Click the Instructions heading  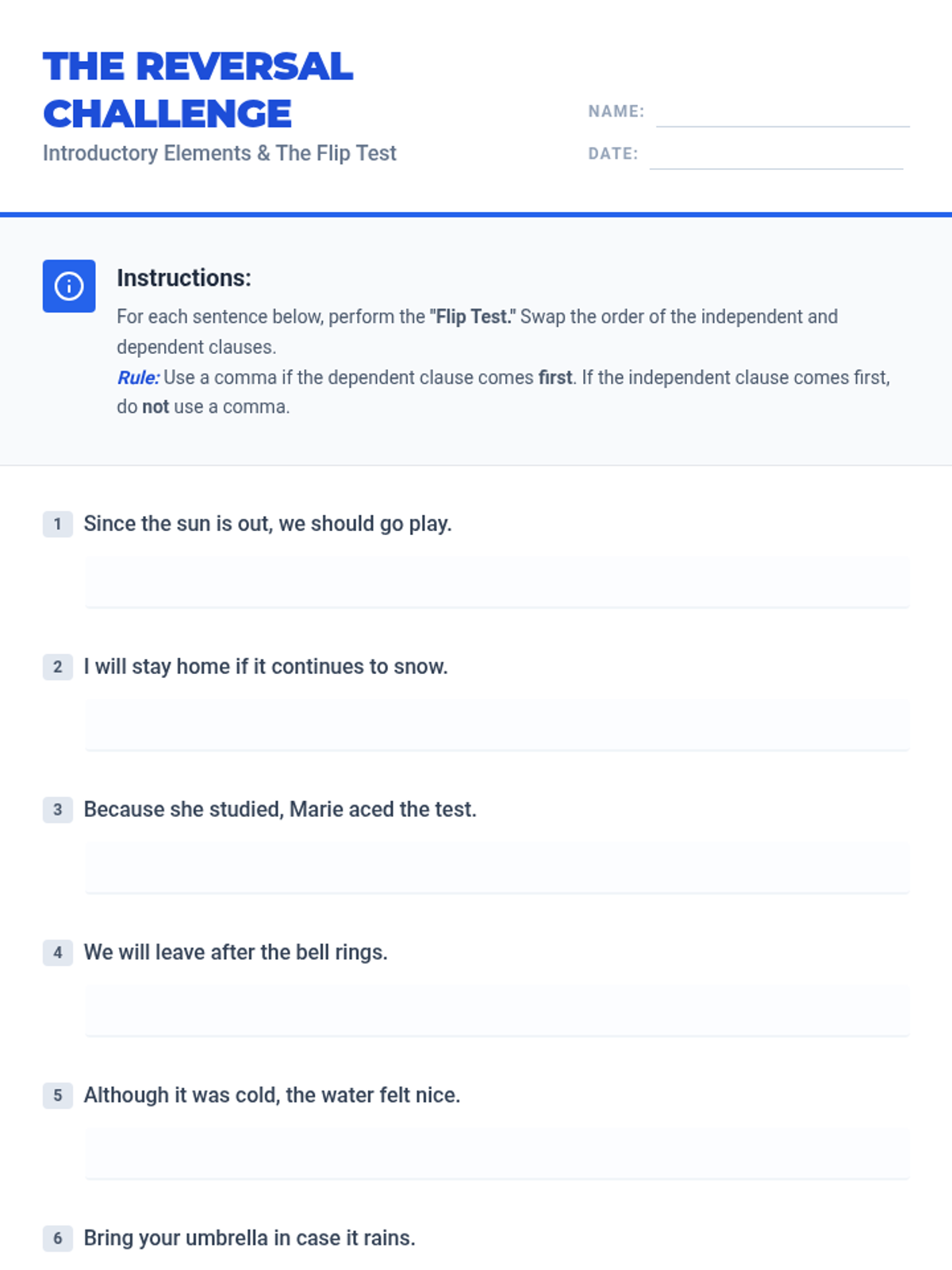184,278
